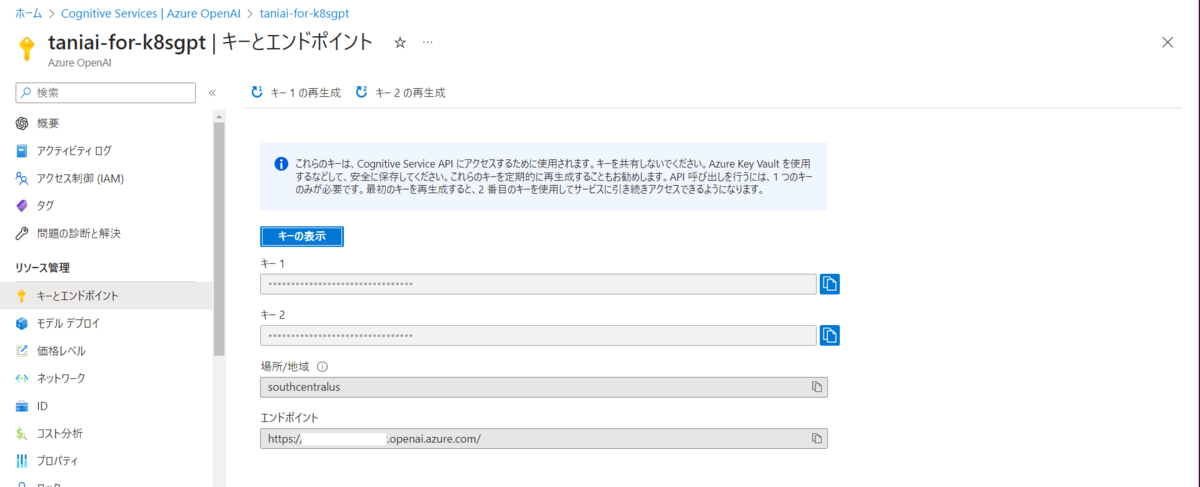Click the キーの表示 button
1200x487 pixels.
[x=302, y=236]
